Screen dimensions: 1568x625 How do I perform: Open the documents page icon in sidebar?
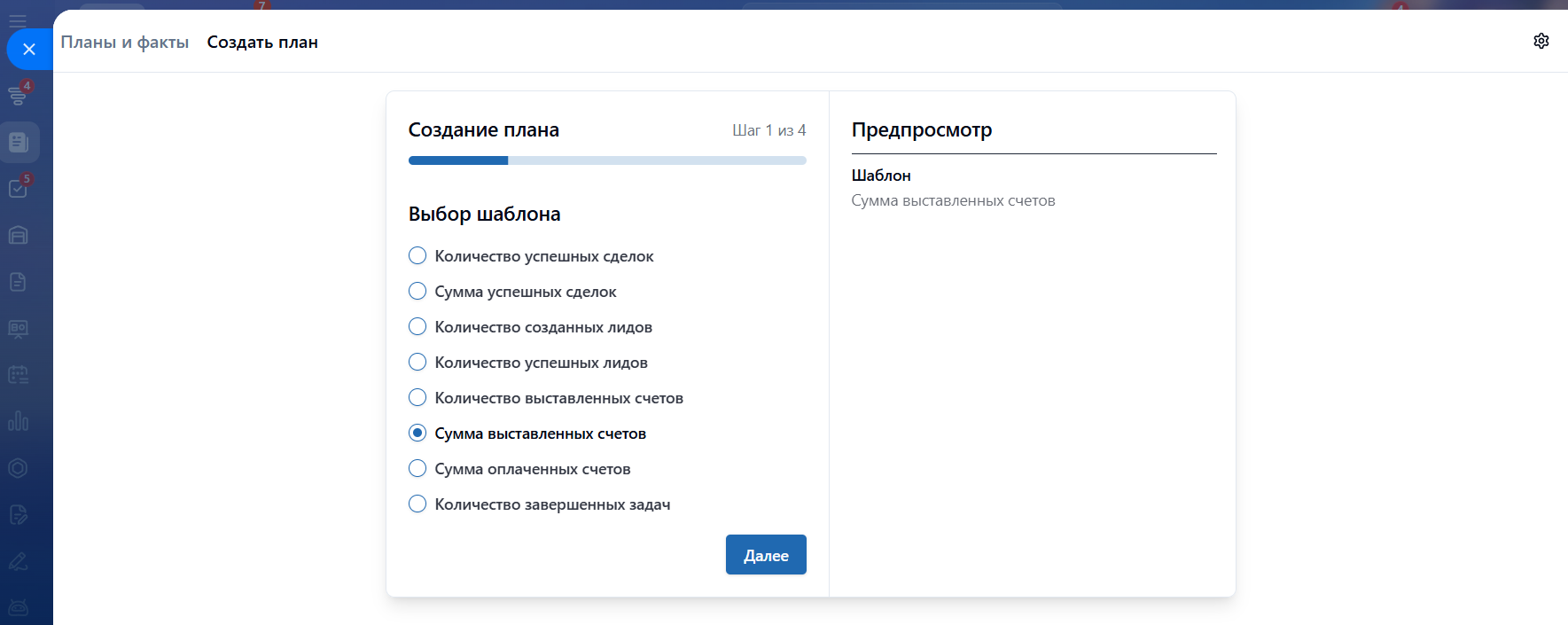[x=18, y=282]
